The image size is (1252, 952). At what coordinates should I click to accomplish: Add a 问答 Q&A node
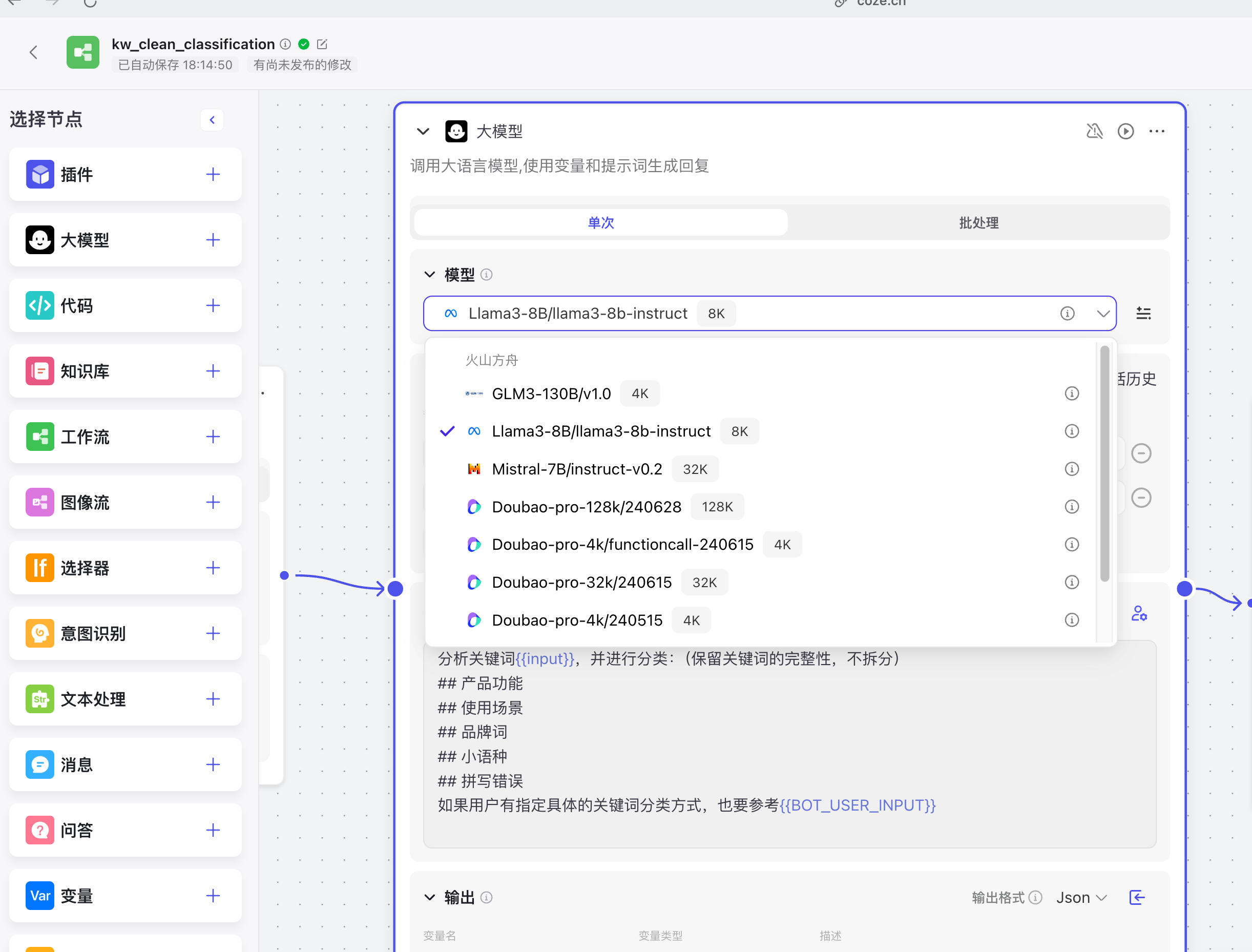pos(213,830)
